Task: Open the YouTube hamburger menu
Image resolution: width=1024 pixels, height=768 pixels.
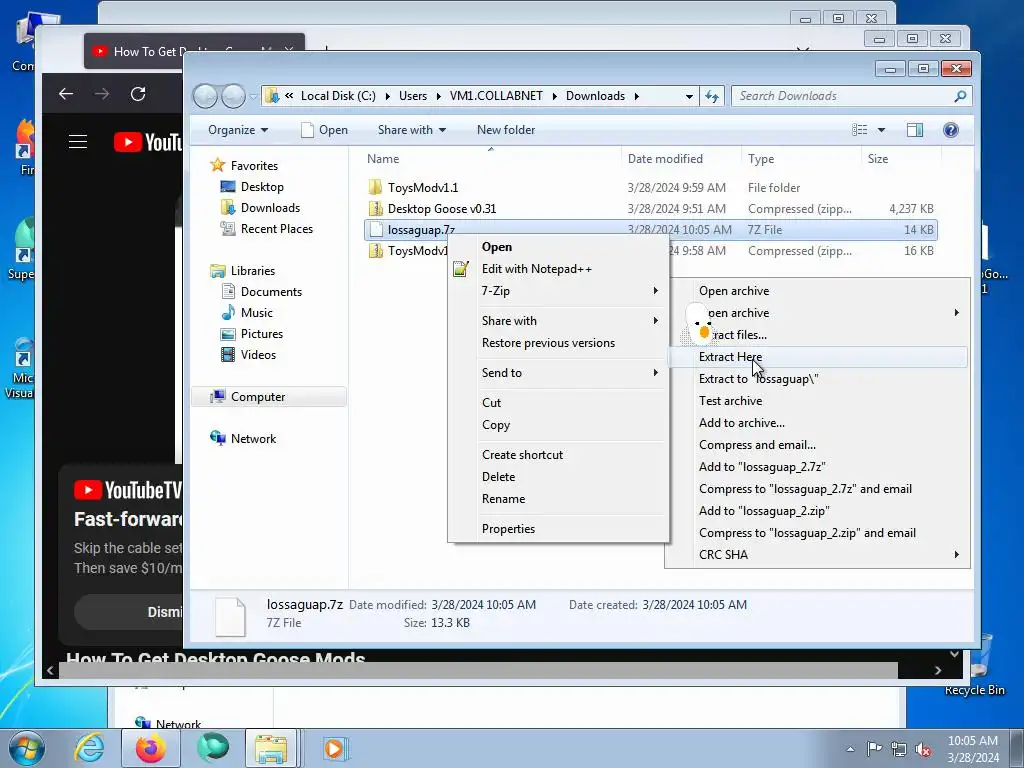Action: pos(78,142)
